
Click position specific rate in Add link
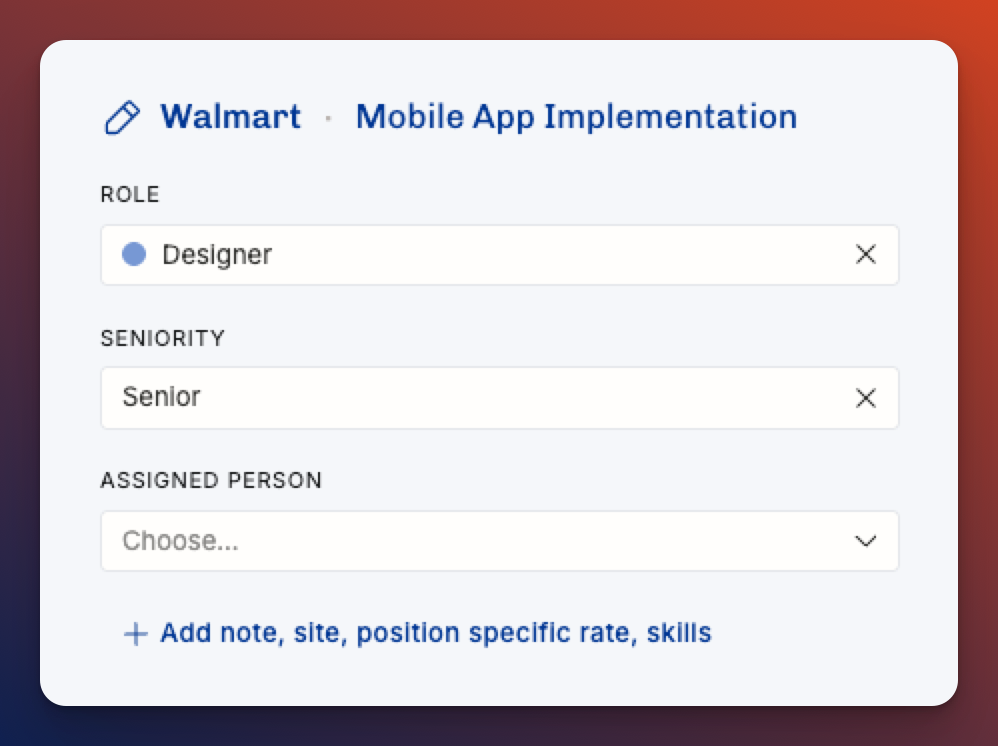(x=496, y=633)
